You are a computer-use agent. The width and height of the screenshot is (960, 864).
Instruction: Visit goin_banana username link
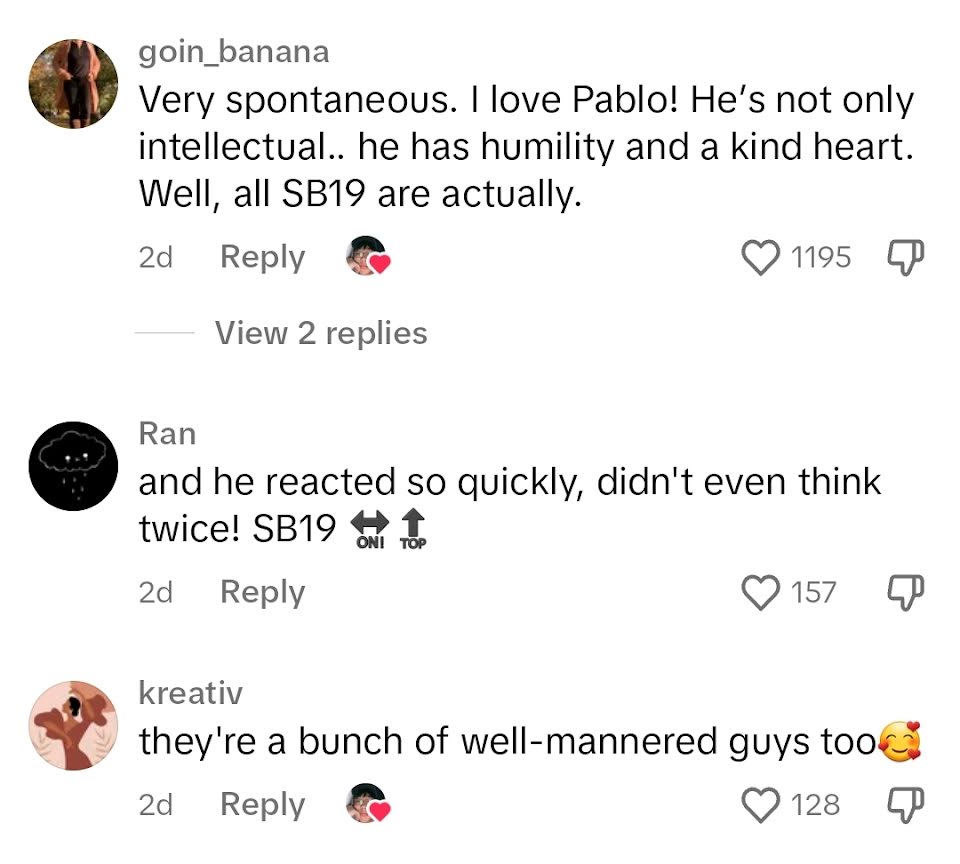coord(234,51)
